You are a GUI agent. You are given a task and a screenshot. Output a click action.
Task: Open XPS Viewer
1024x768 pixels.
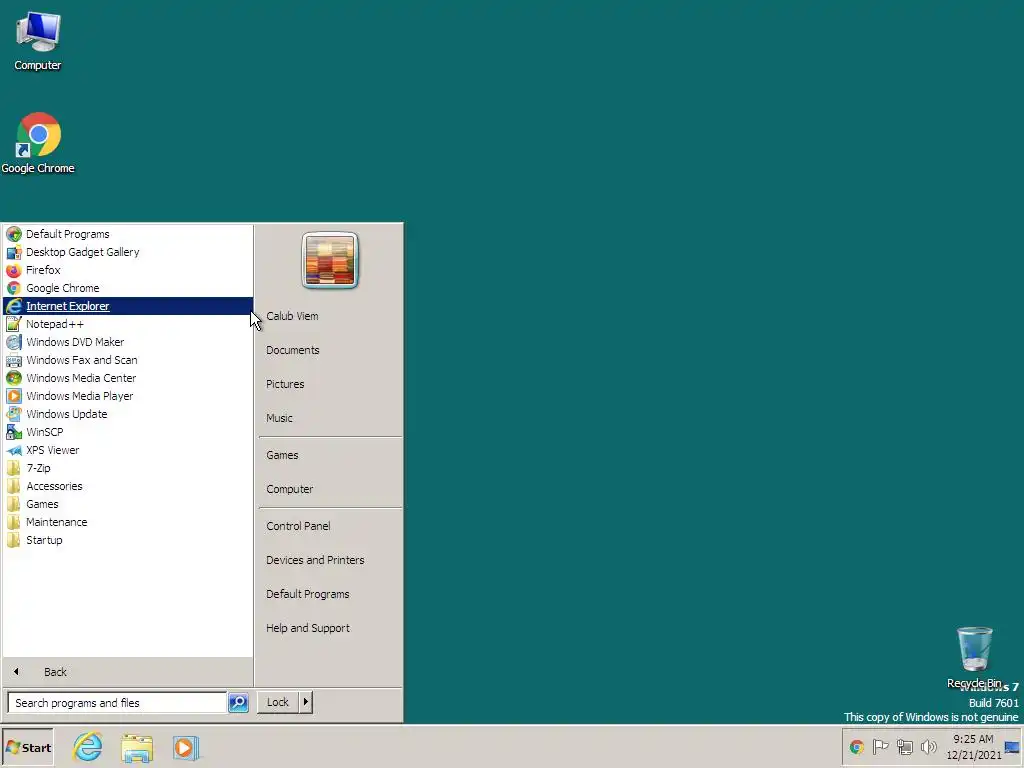point(128,450)
